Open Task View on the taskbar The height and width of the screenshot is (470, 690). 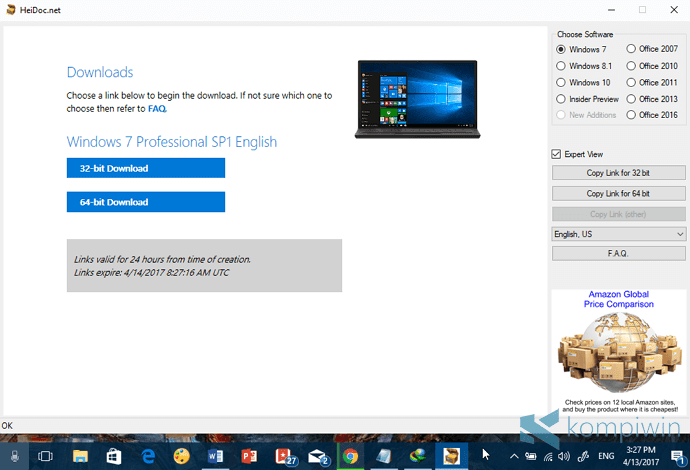coord(45,456)
